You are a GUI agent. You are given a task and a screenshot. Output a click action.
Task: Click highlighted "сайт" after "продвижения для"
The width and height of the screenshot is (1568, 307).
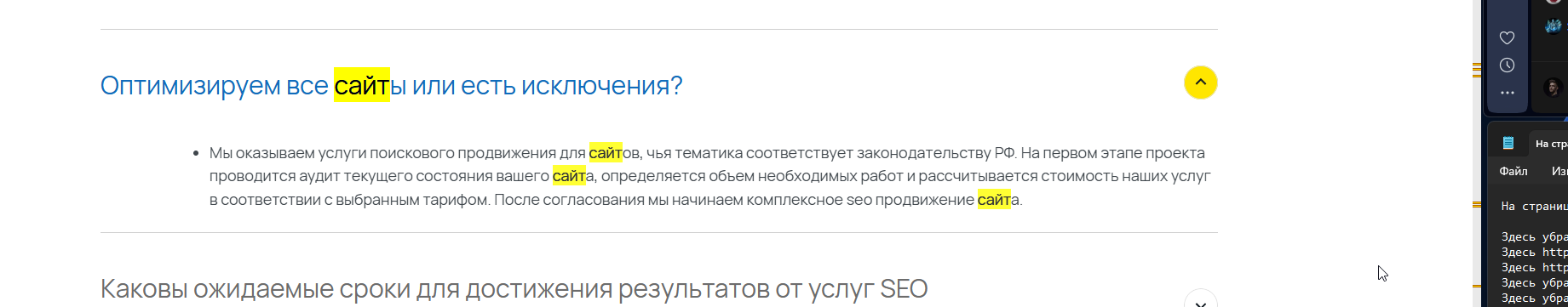coord(606,153)
